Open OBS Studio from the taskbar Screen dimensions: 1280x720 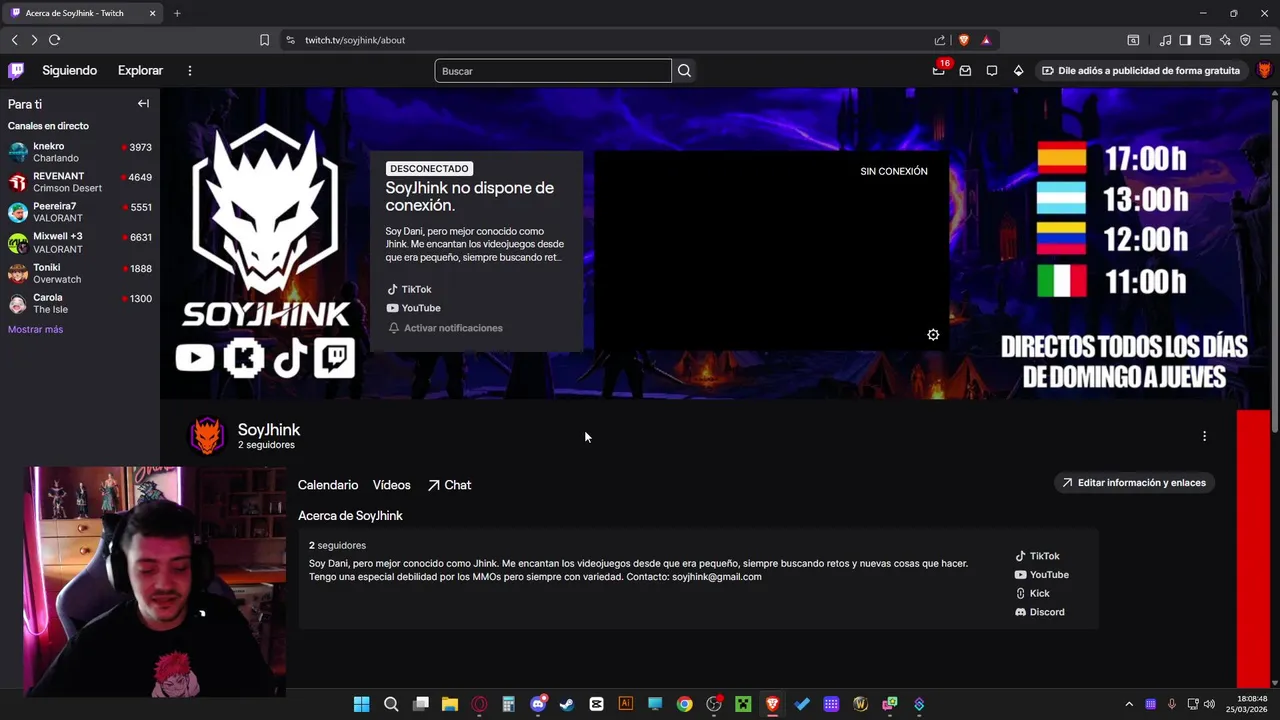coord(714,704)
